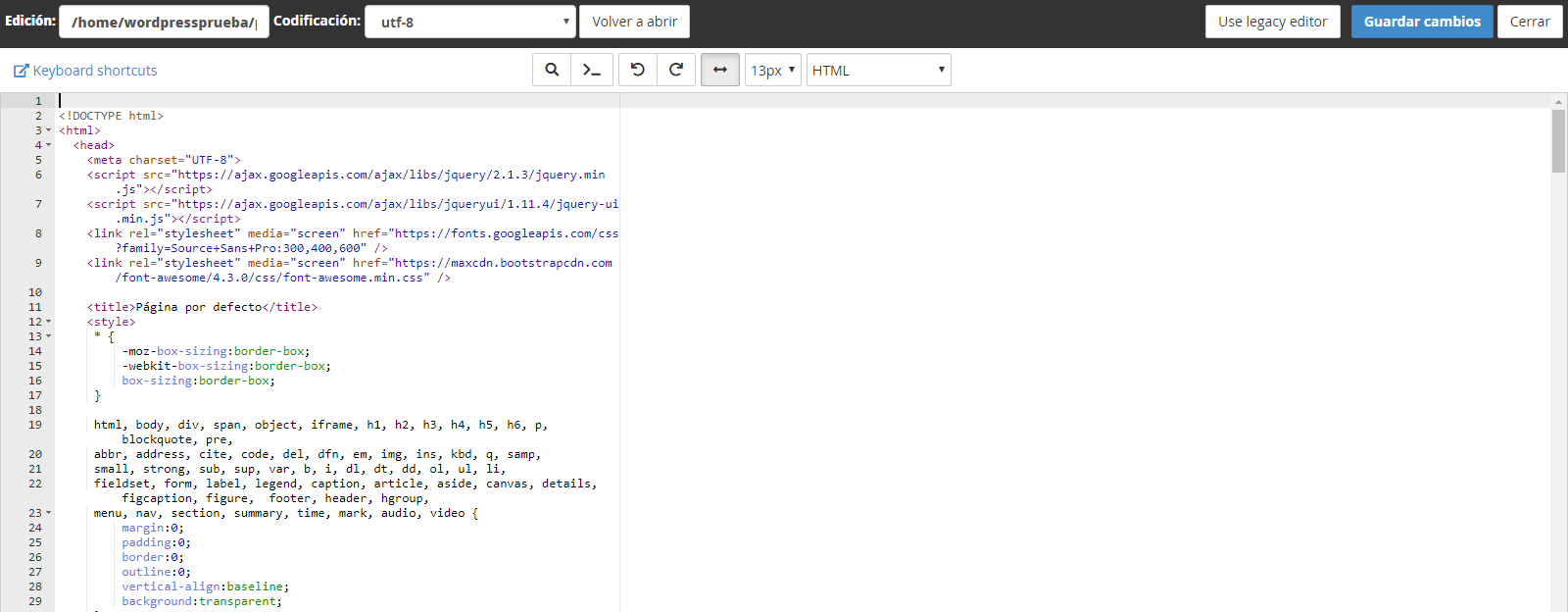Click the vertical-align:baseline line

206,586
